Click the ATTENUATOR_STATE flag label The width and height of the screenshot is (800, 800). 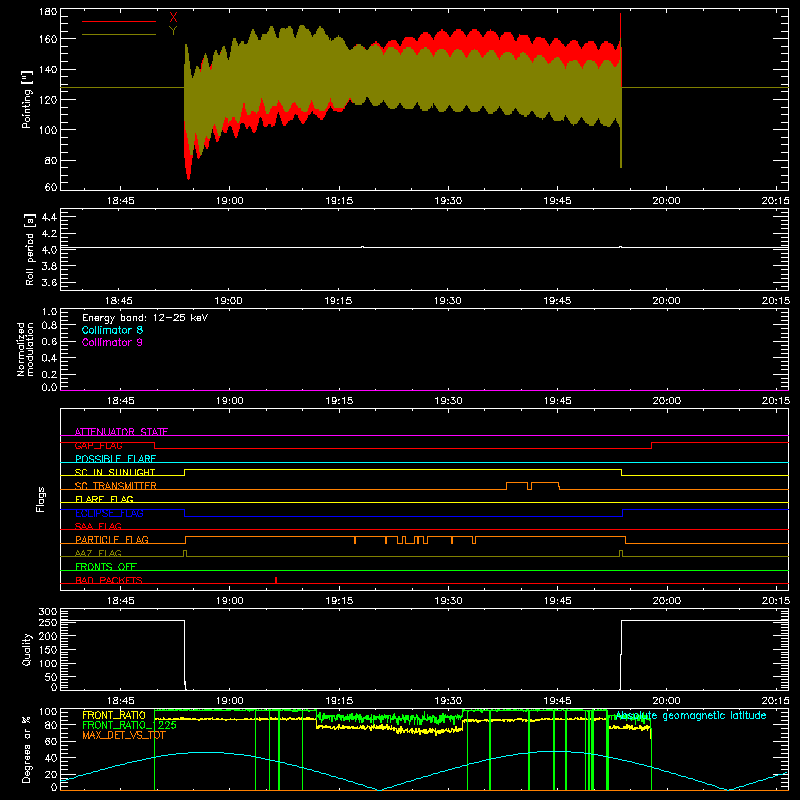tap(121, 432)
